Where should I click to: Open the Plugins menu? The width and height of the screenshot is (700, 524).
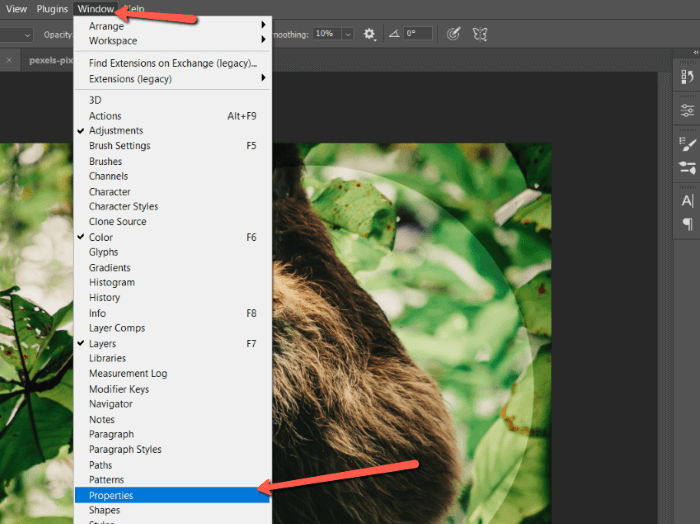point(52,8)
